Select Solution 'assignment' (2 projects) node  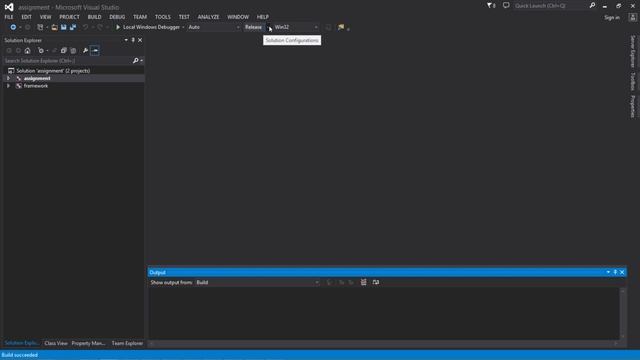click(53, 71)
